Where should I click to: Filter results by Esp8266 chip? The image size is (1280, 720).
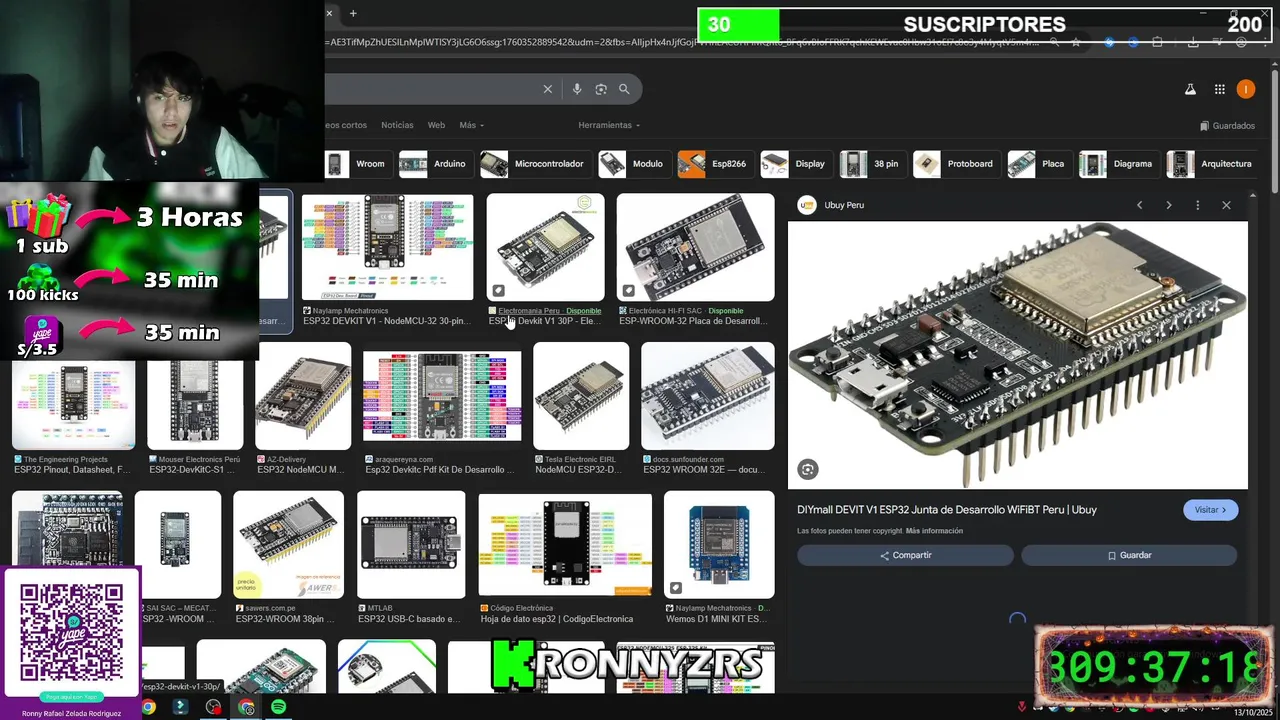(x=714, y=164)
